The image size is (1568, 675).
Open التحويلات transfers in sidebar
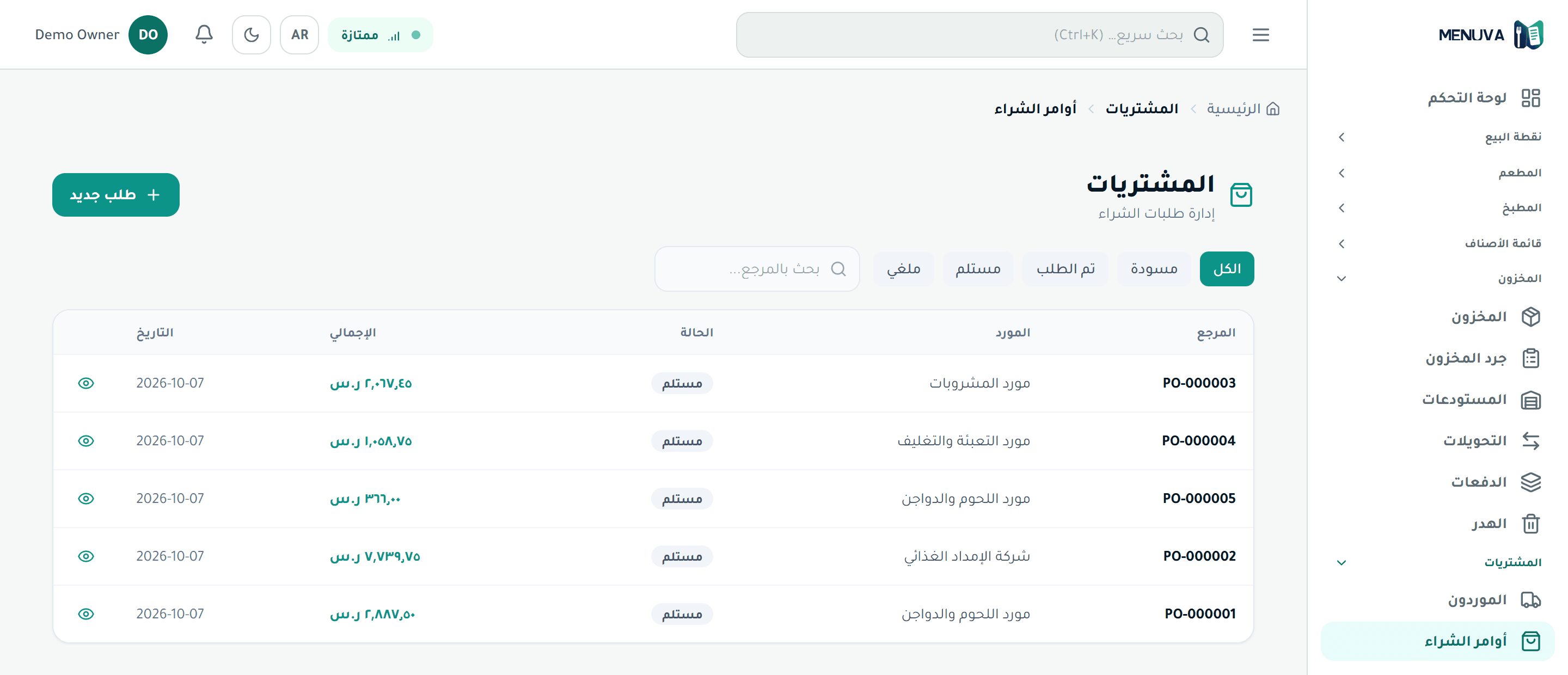coord(1437,441)
